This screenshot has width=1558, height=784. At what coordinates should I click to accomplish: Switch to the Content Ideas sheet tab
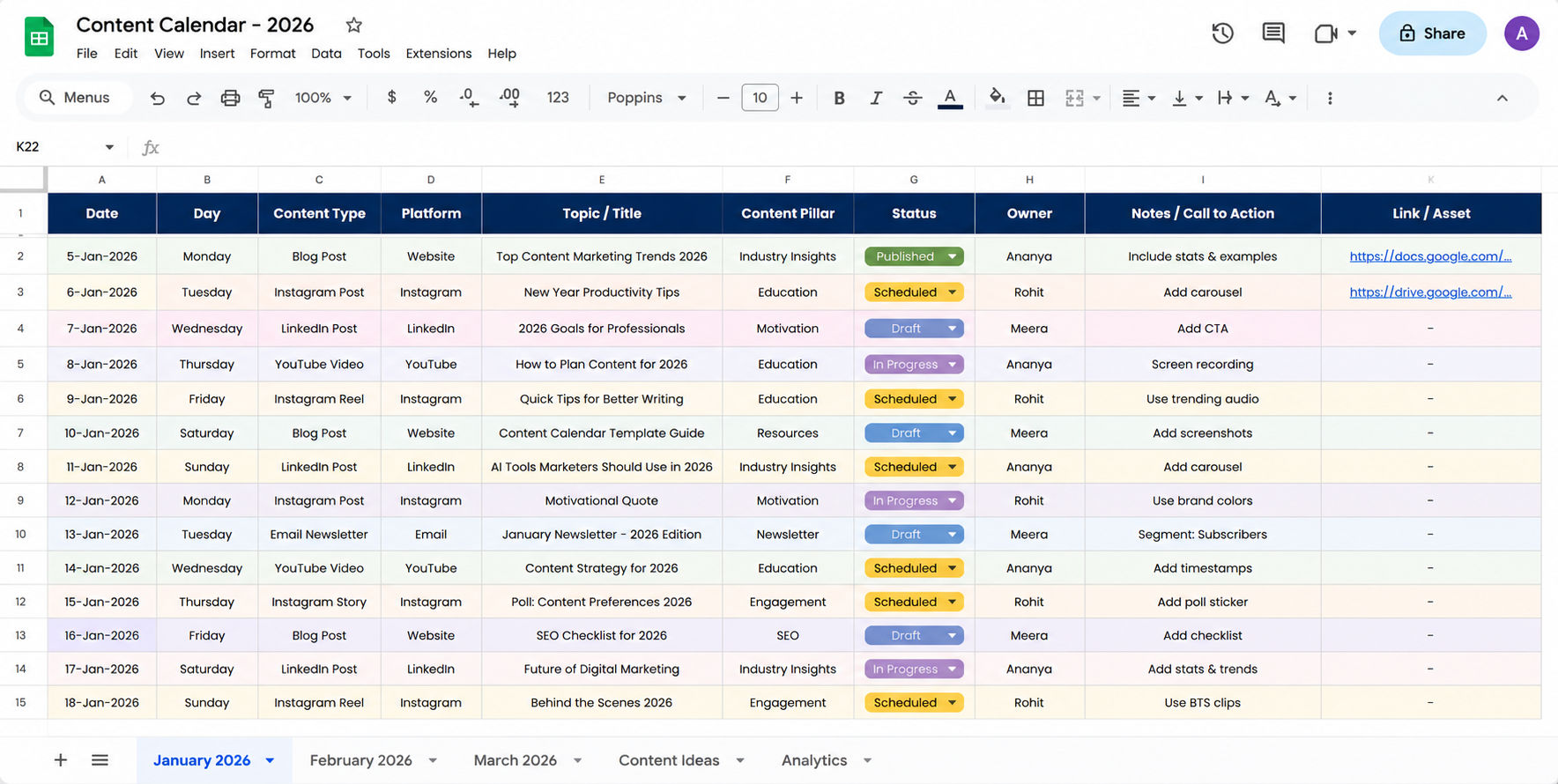669,760
